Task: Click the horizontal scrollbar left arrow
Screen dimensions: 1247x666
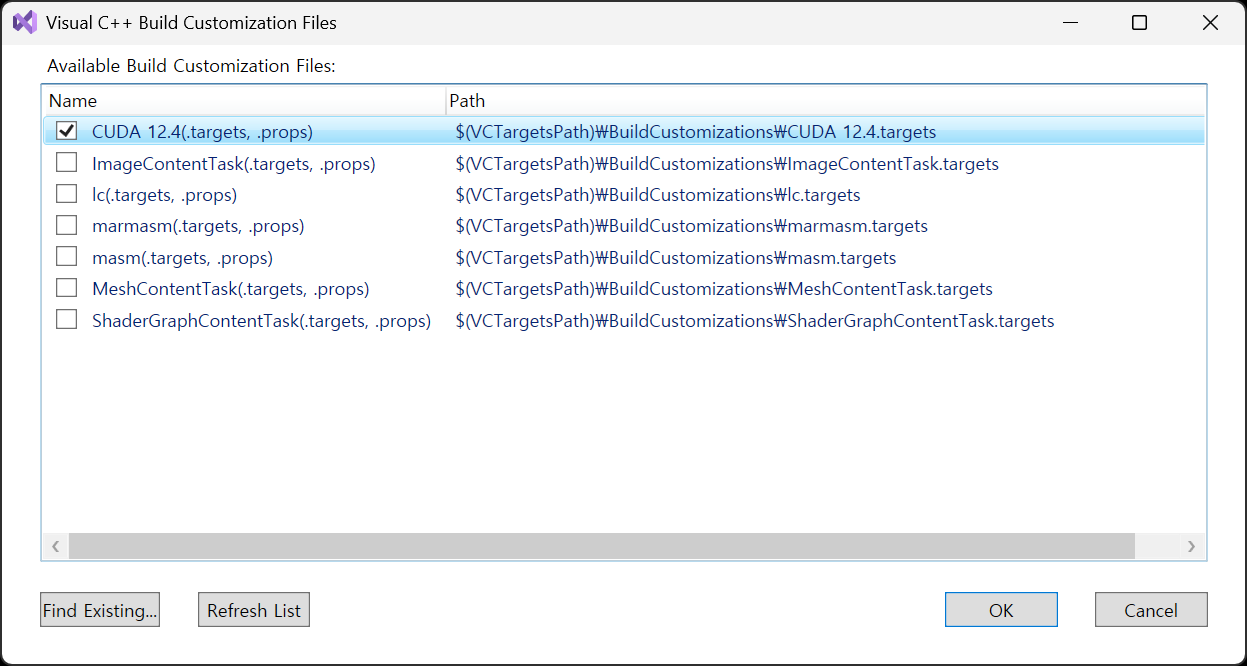Action: point(56,546)
